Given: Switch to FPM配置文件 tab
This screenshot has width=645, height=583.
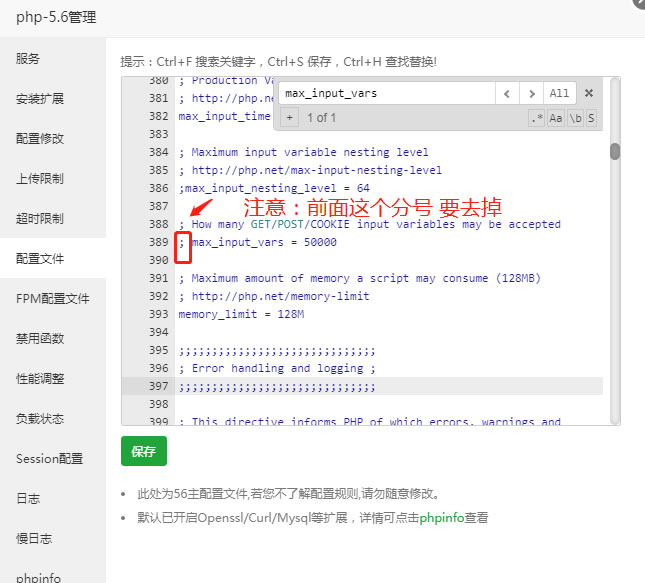Looking at the screenshot, I should tap(52, 298).
